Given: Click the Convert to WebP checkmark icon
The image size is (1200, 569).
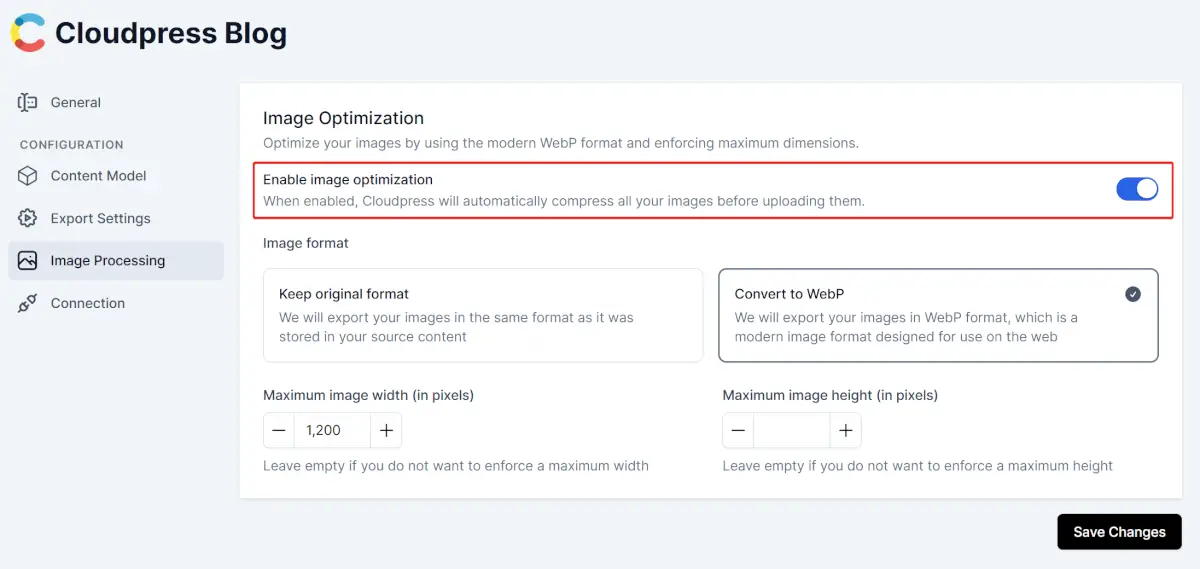Looking at the screenshot, I should [1133, 294].
